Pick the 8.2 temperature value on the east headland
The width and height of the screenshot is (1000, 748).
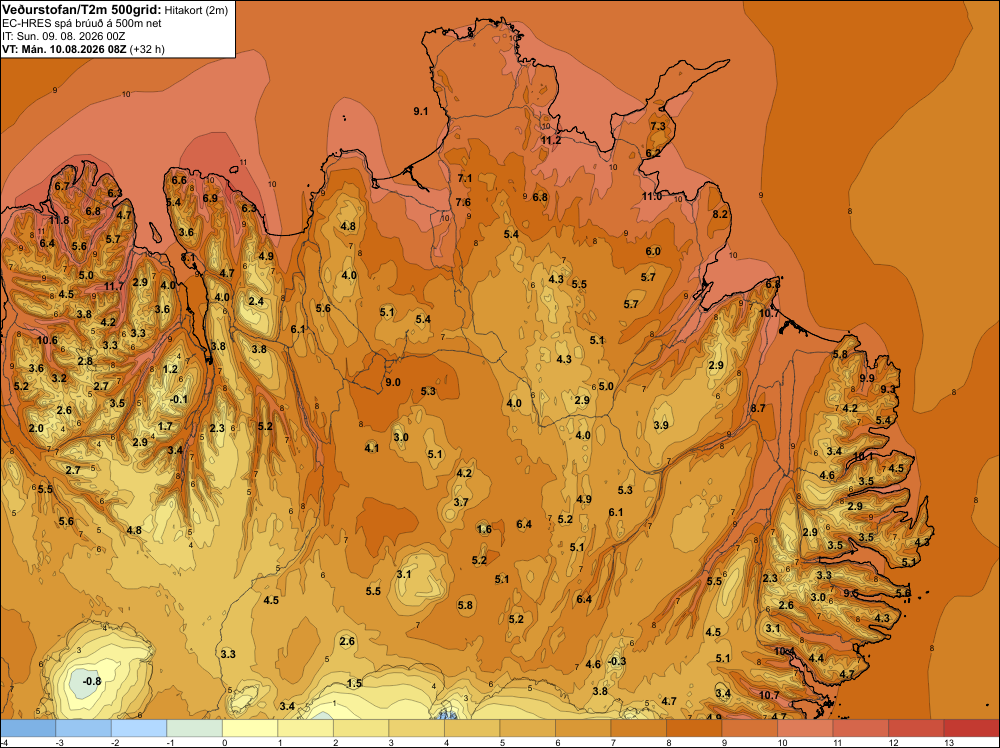click(x=720, y=214)
